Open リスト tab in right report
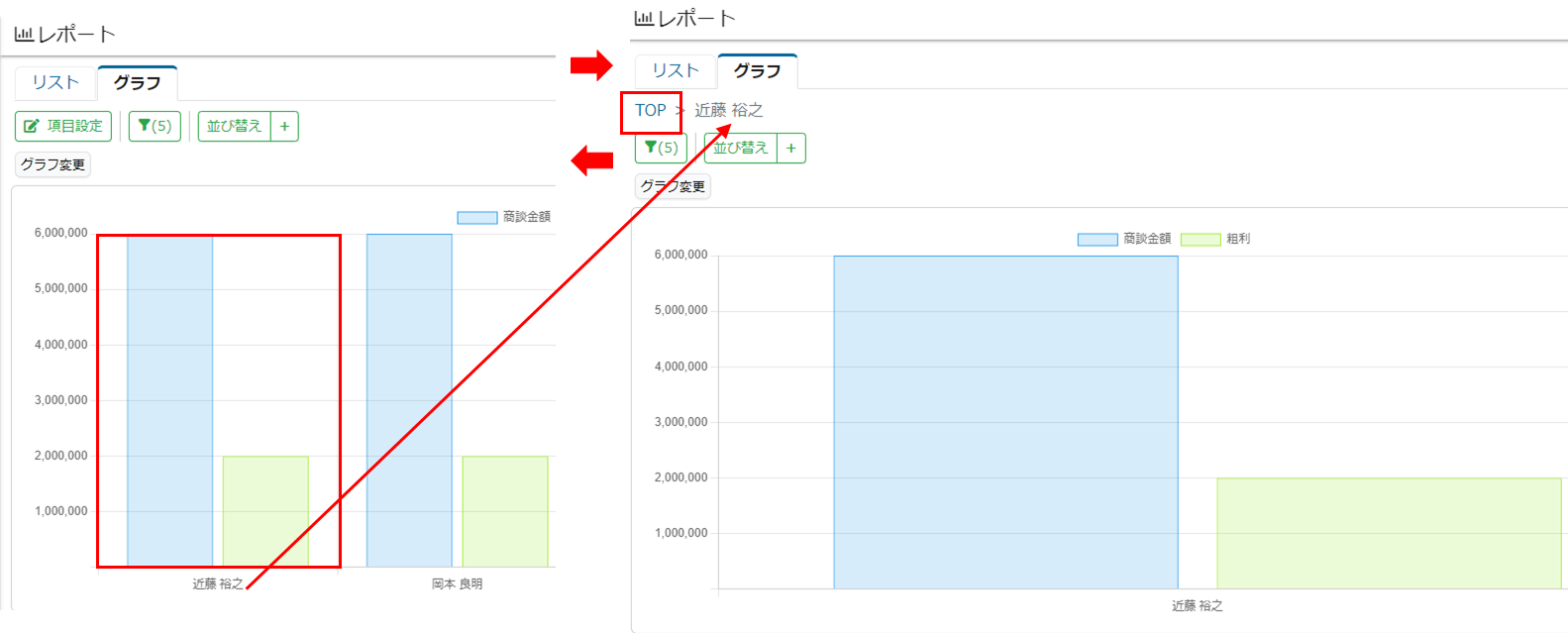Viewport: 1568px width, 633px height. pos(676,71)
